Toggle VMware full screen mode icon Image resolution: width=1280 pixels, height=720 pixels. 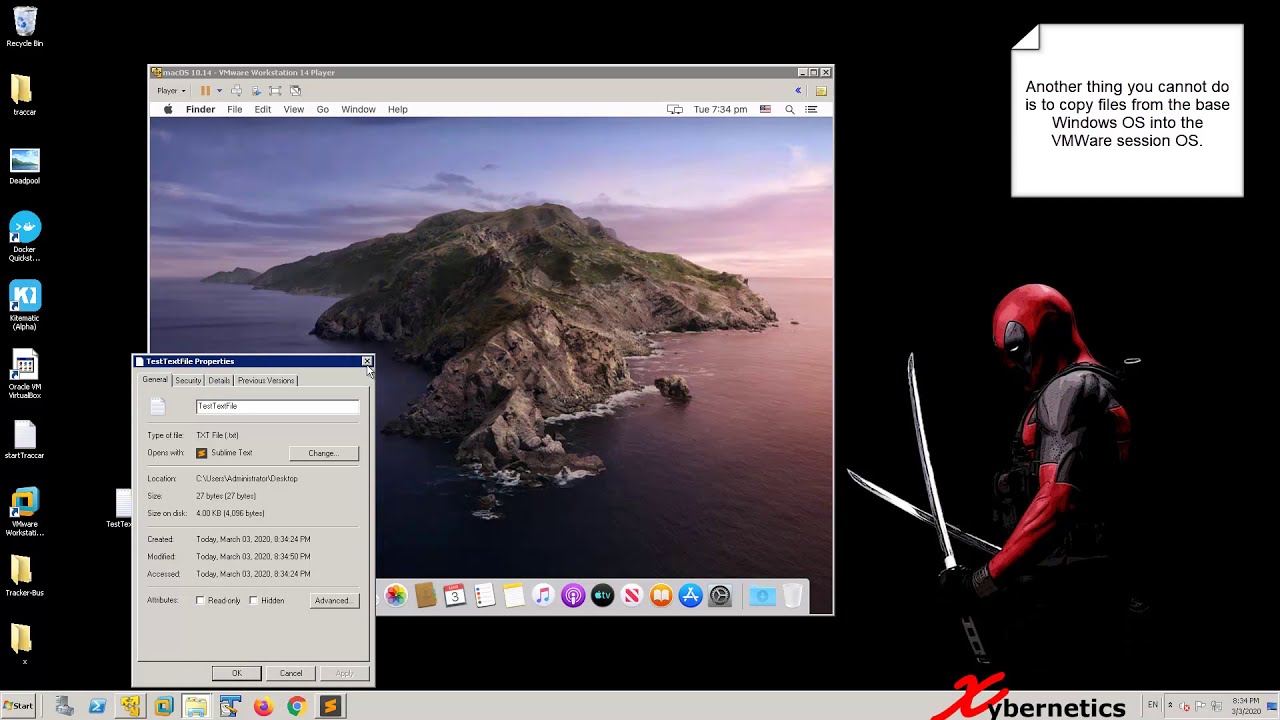275,90
